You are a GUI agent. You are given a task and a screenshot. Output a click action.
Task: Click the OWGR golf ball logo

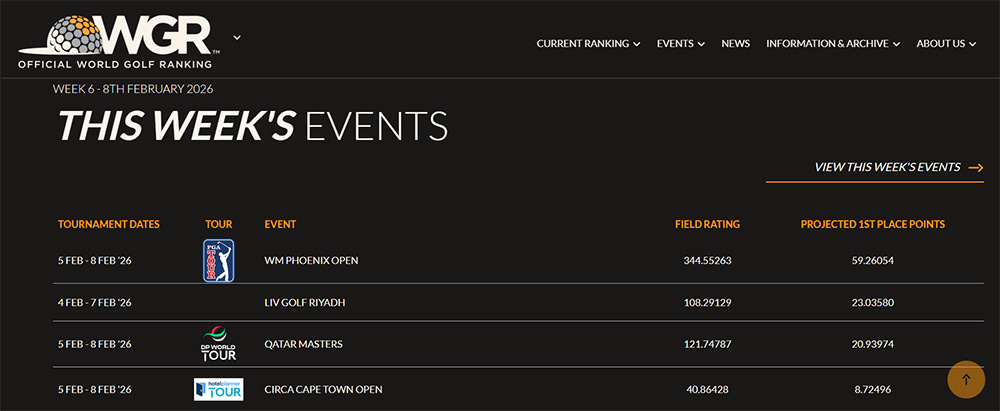point(119,41)
